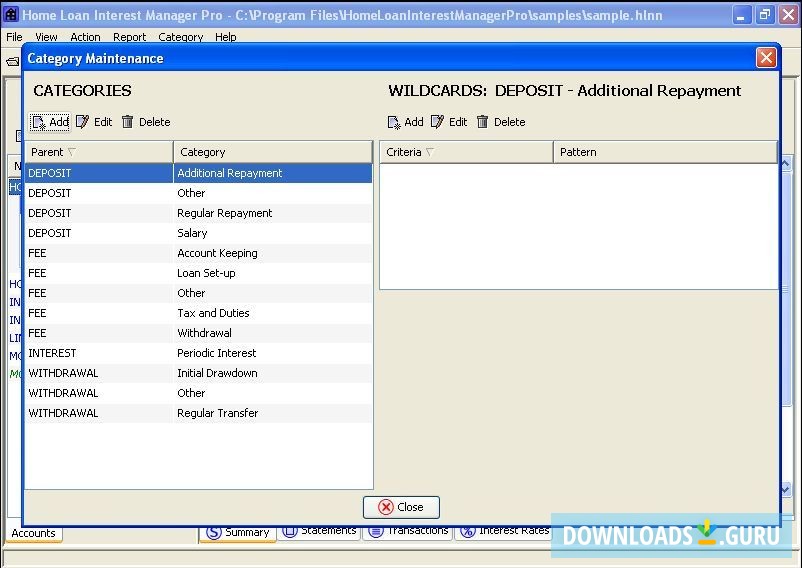
Task: Sort by Category column header
Action: click(x=273, y=152)
